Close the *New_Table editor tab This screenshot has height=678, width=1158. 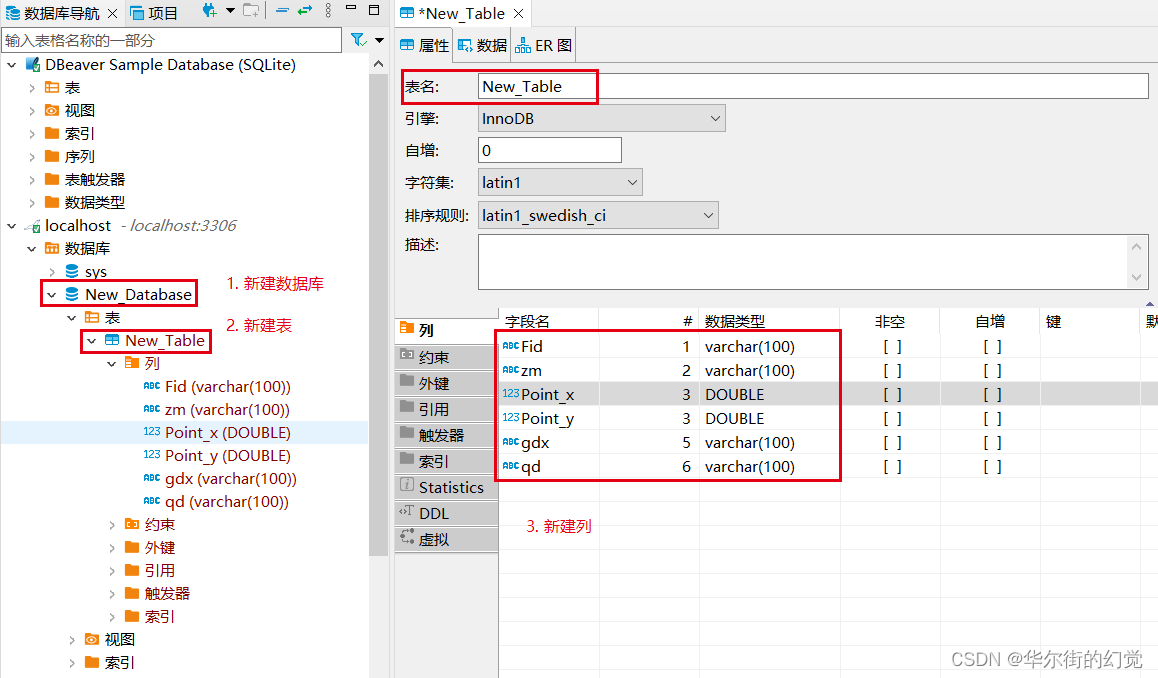[x=518, y=13]
